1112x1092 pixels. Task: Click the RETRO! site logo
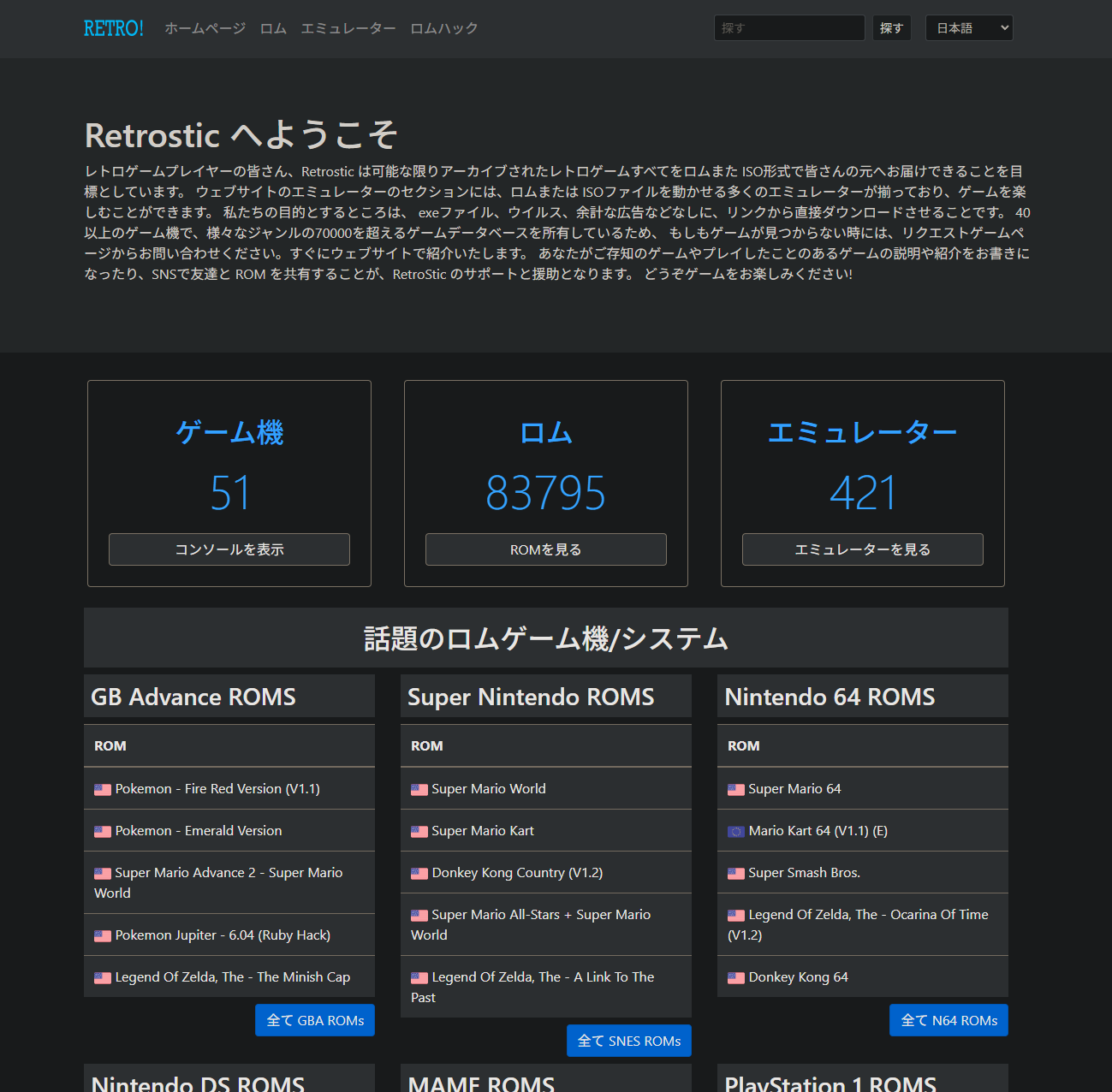[114, 28]
